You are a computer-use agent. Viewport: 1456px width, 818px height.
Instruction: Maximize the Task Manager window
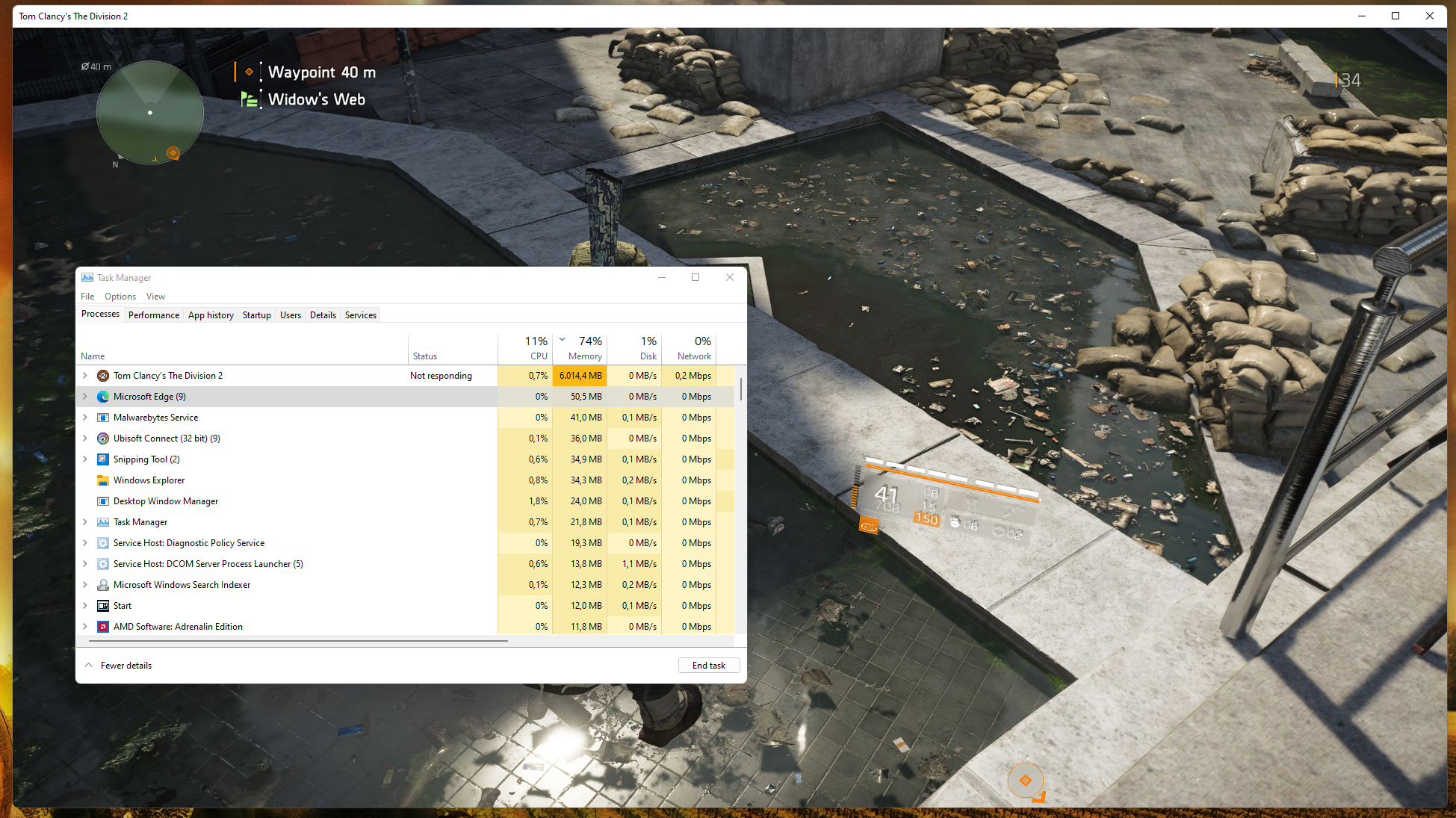pyautogui.click(x=696, y=277)
